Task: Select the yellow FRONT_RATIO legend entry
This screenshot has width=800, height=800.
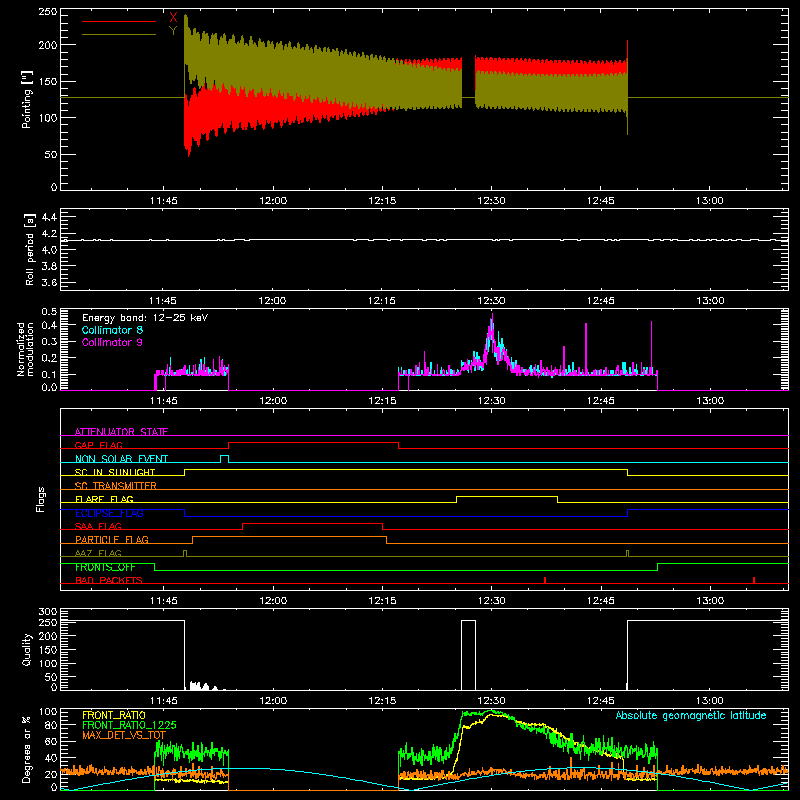Action: point(114,715)
